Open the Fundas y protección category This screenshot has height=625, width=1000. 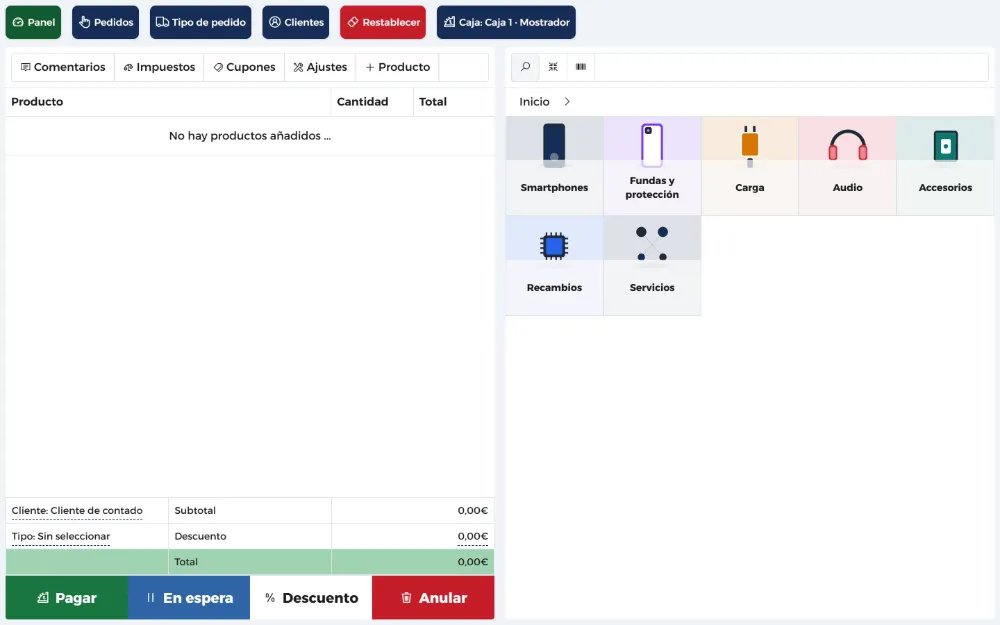point(652,166)
